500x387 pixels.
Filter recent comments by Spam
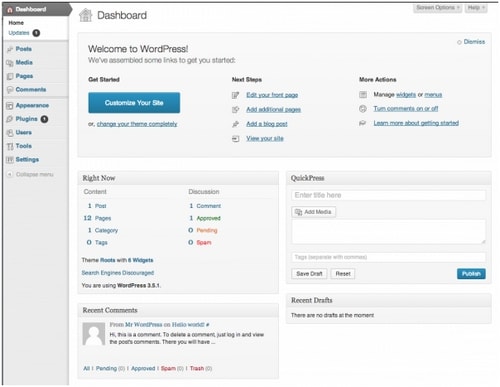pos(168,368)
